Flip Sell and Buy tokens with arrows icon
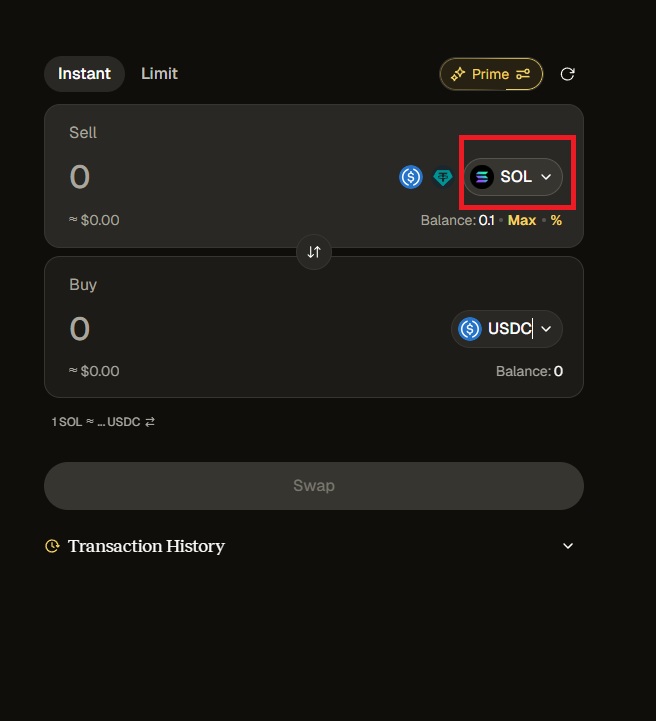Viewport: 656px width, 721px height. point(314,252)
